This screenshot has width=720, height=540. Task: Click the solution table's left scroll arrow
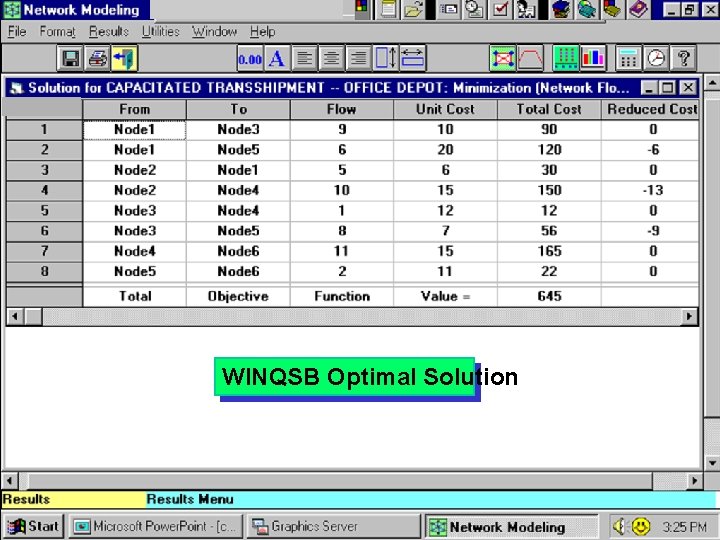(x=15, y=316)
